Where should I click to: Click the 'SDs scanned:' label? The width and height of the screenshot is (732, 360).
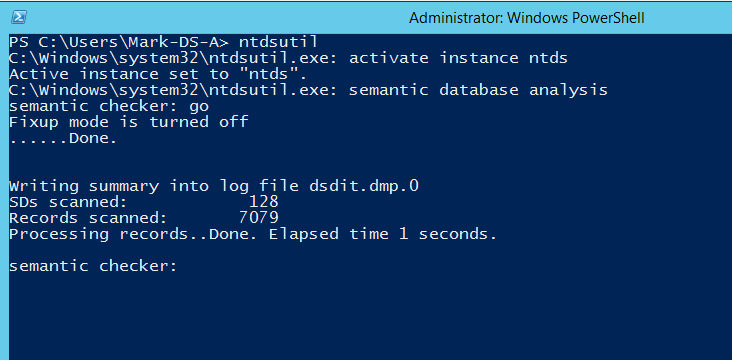tap(68, 202)
